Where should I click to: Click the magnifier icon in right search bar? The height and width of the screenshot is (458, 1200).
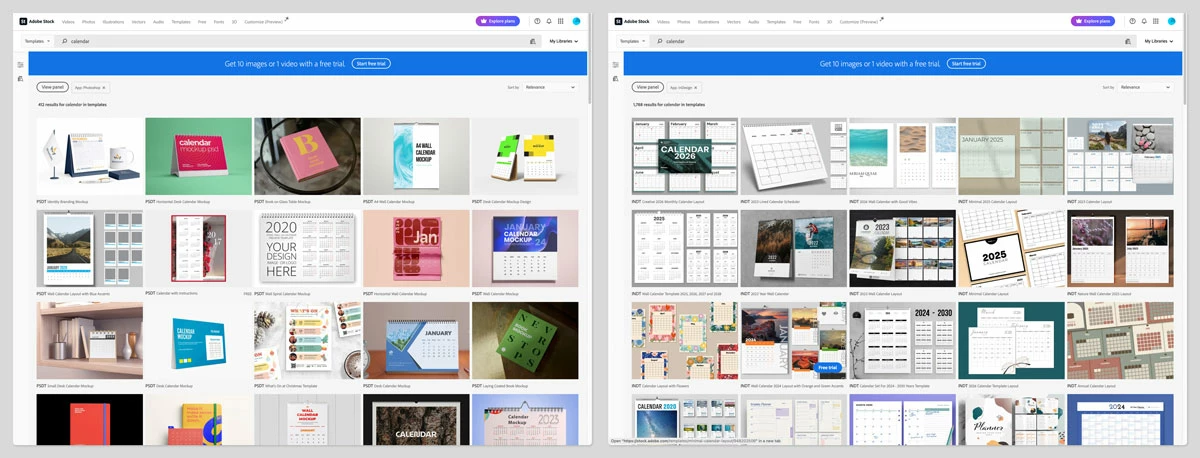pyautogui.click(x=659, y=42)
